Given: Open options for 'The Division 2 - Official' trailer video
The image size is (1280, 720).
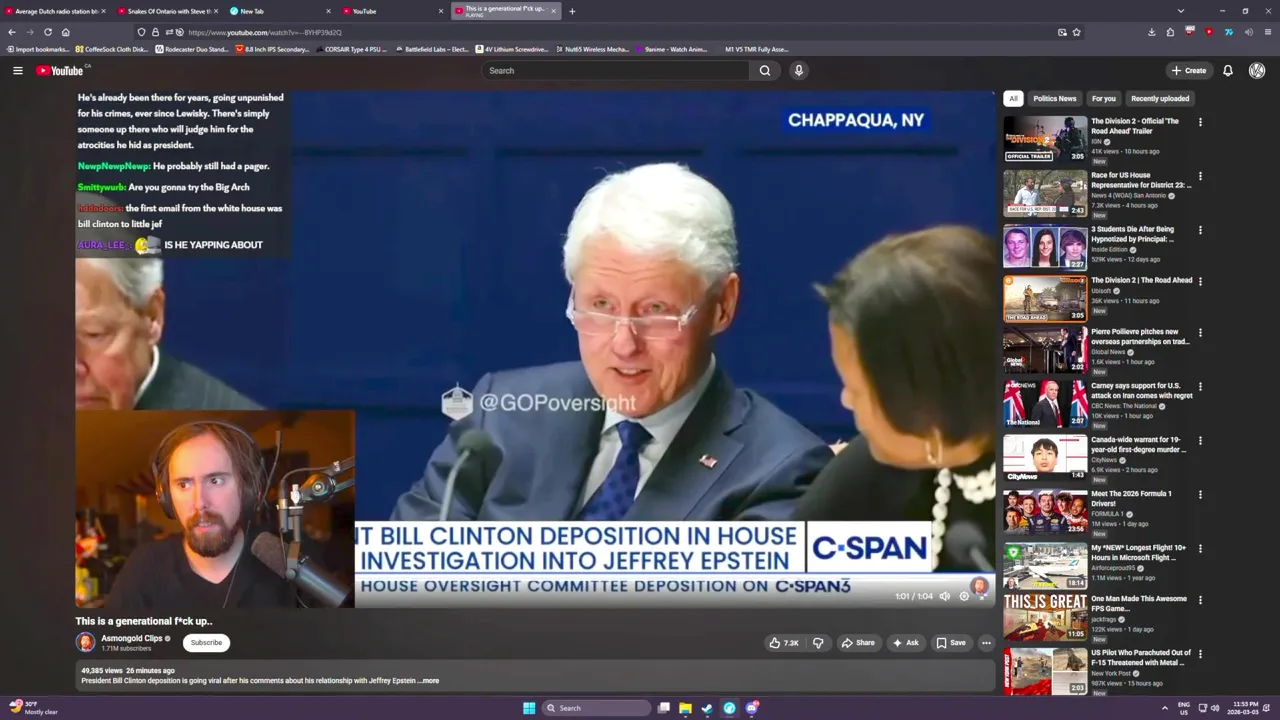Looking at the screenshot, I should coord(1200,122).
